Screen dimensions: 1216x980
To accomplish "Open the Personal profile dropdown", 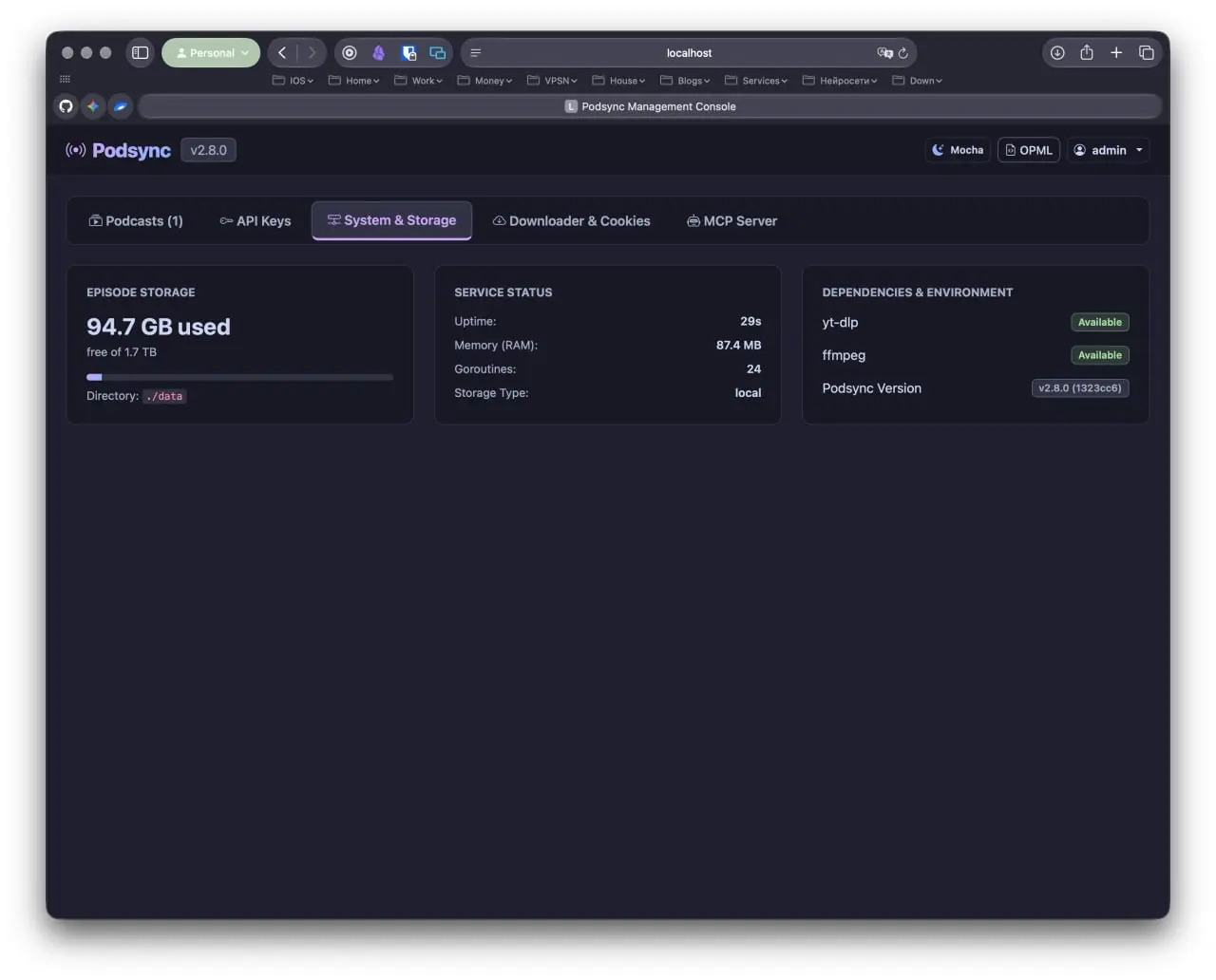I will coord(211,53).
